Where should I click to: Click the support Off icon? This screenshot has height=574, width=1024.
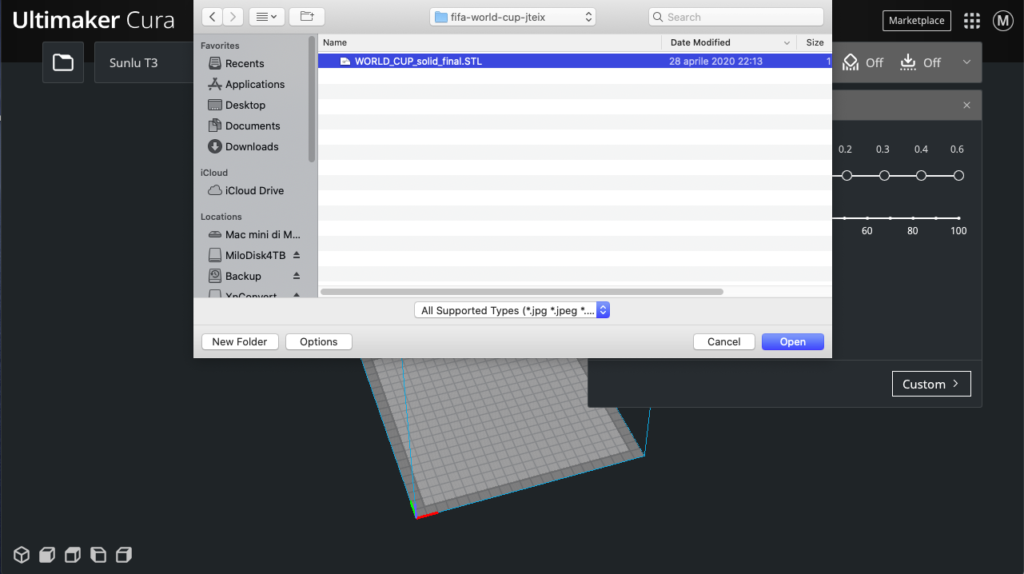tap(850, 62)
